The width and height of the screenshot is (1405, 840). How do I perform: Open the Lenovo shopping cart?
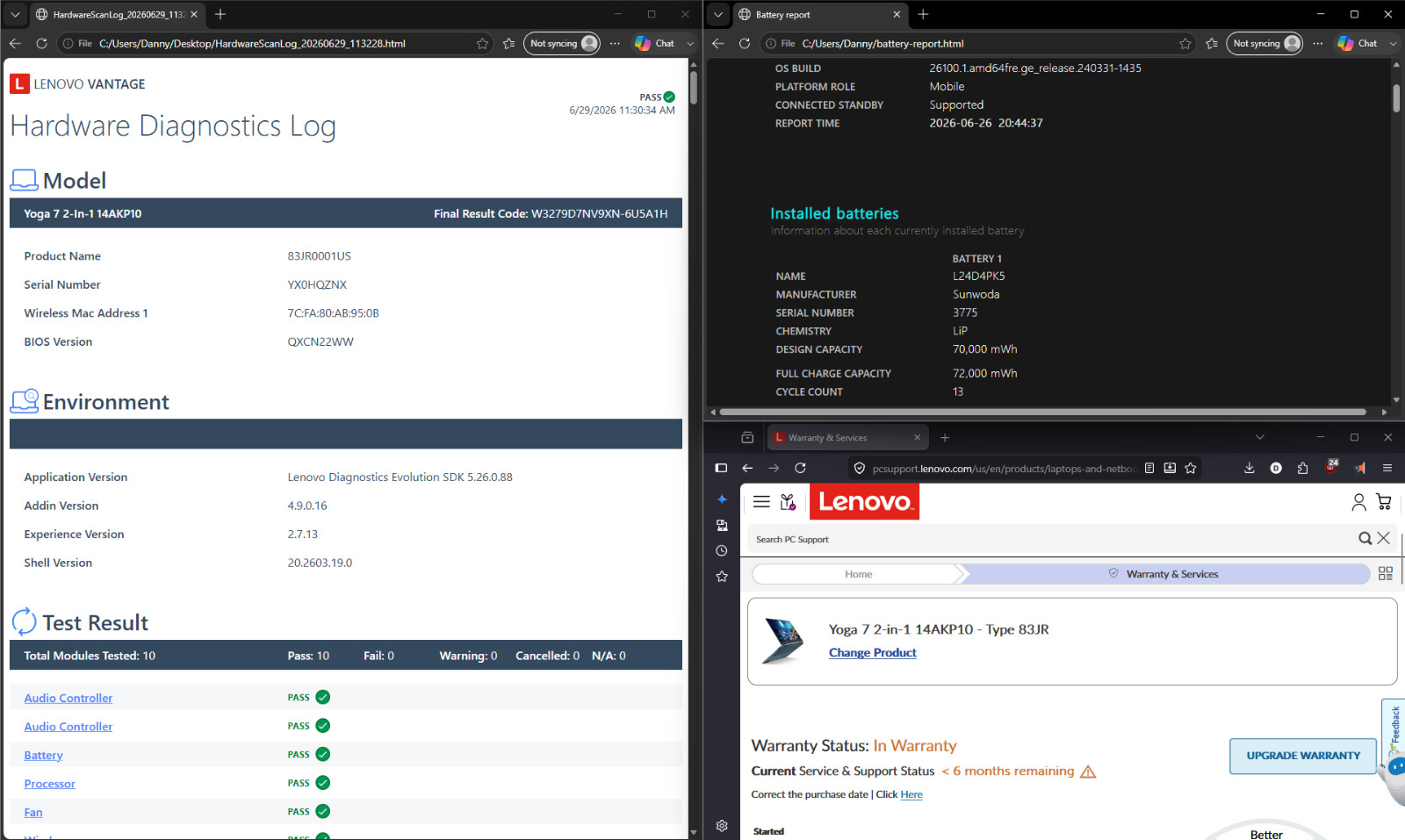click(x=1384, y=502)
